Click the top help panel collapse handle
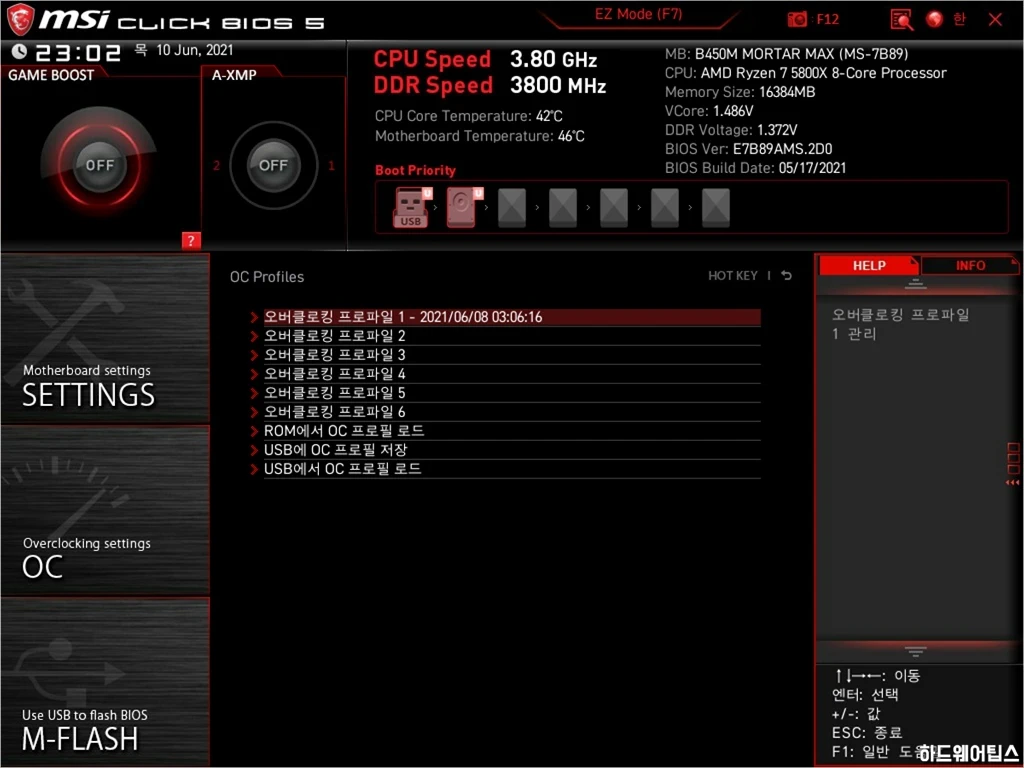 (x=915, y=284)
